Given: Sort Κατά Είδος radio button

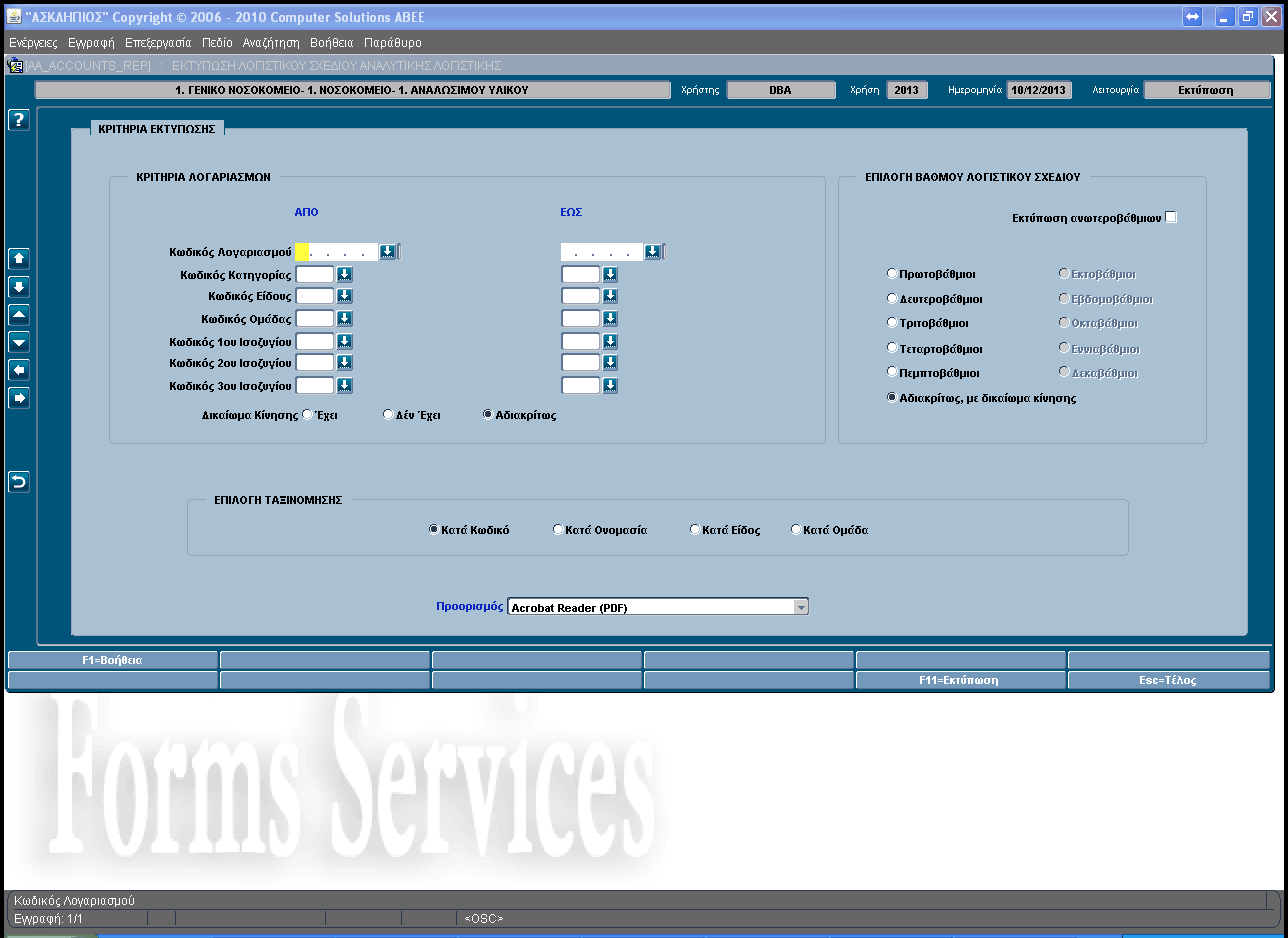Looking at the screenshot, I should (x=695, y=530).
